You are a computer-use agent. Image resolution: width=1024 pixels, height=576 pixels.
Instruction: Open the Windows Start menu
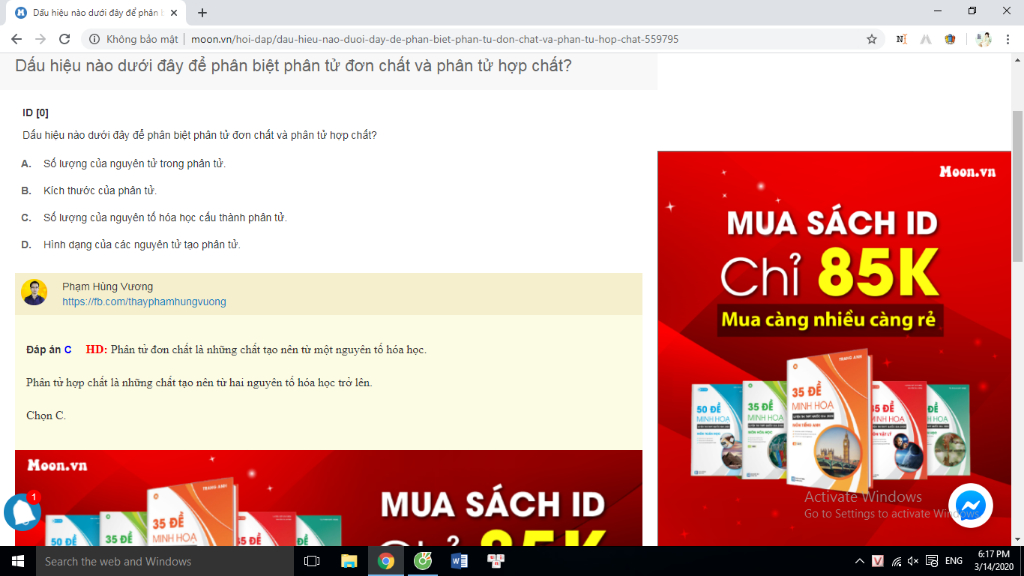[x=18, y=561]
